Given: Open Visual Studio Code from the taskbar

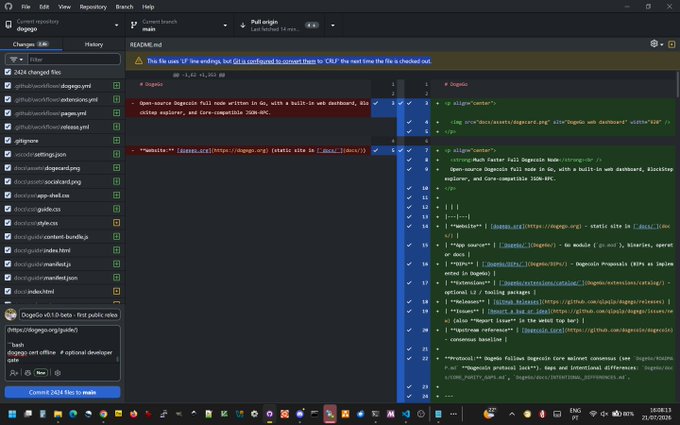Looking at the screenshot, I should click(406, 414).
